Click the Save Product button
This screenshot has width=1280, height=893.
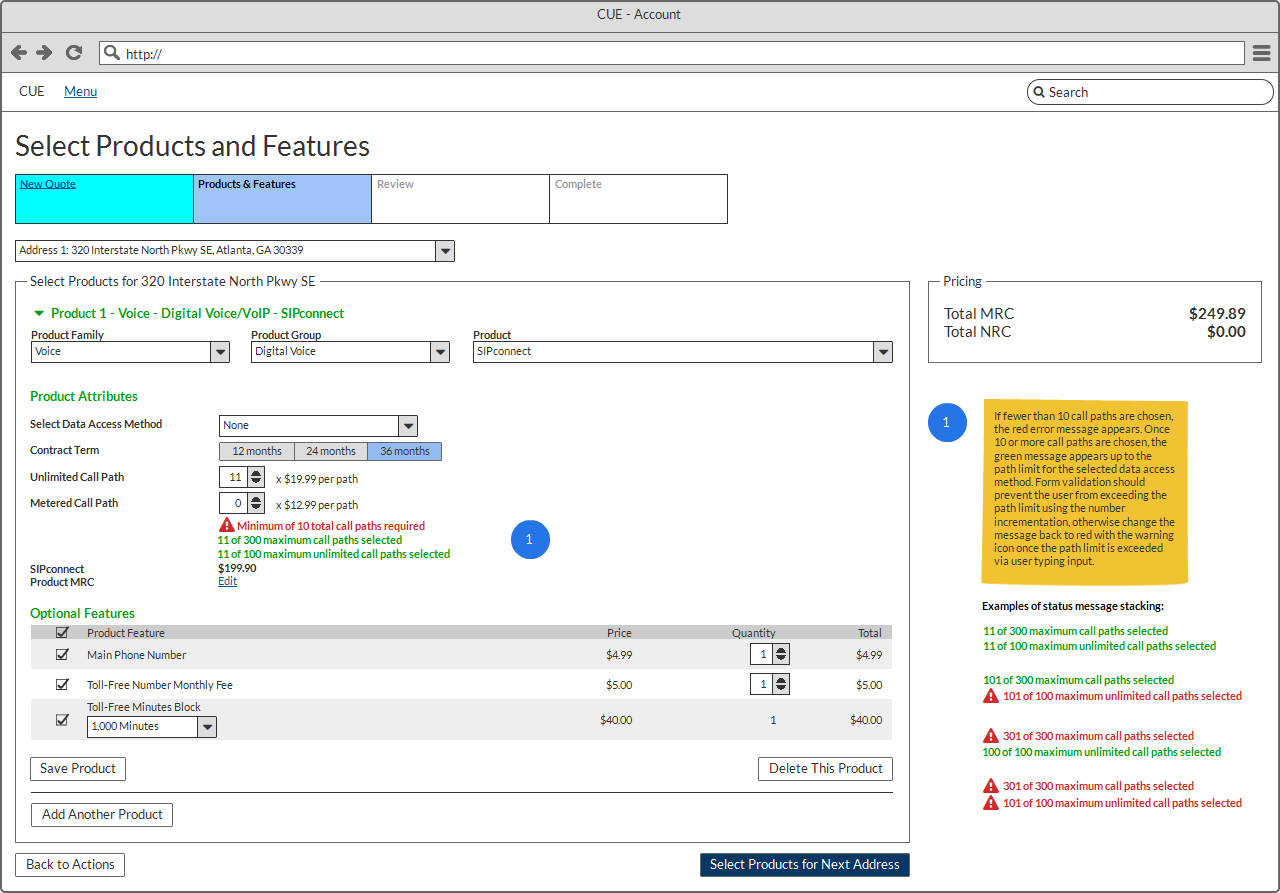[78, 769]
